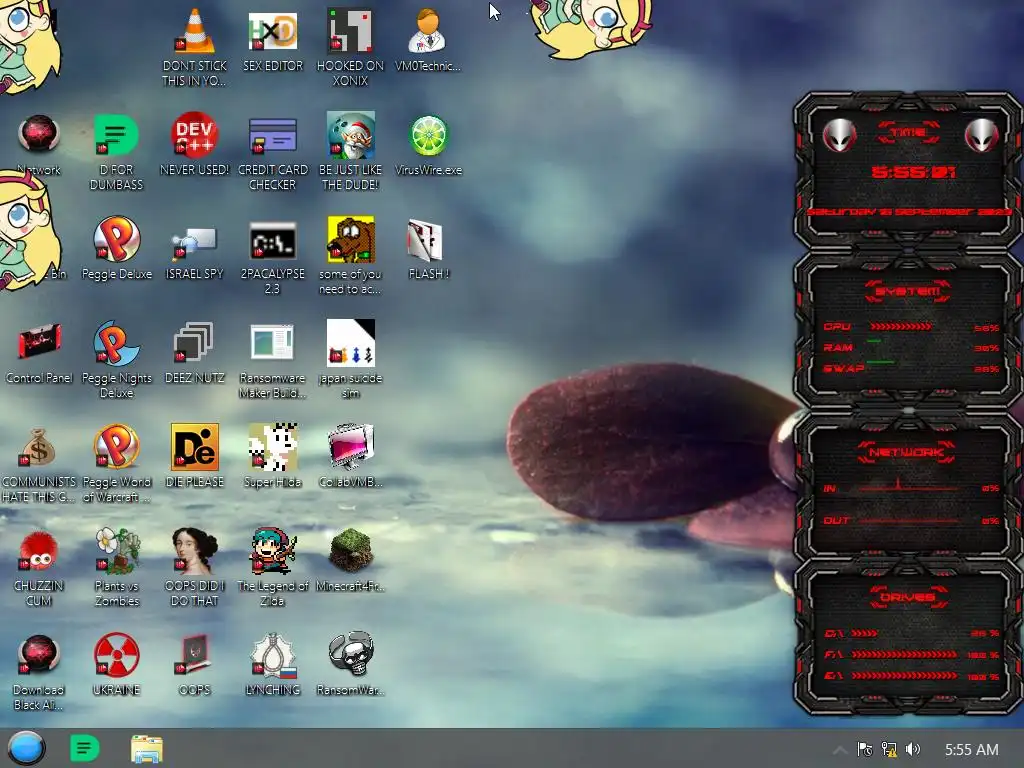Screen dimensions: 1024x768
Task: Open volume speaker tray icon
Action: [x=913, y=750]
